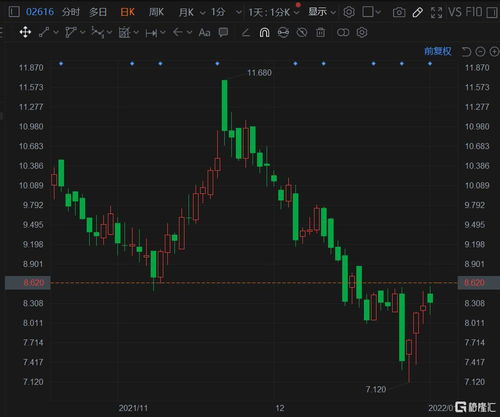
Task: Click the 2021/11 date axis label
Action: (133, 408)
